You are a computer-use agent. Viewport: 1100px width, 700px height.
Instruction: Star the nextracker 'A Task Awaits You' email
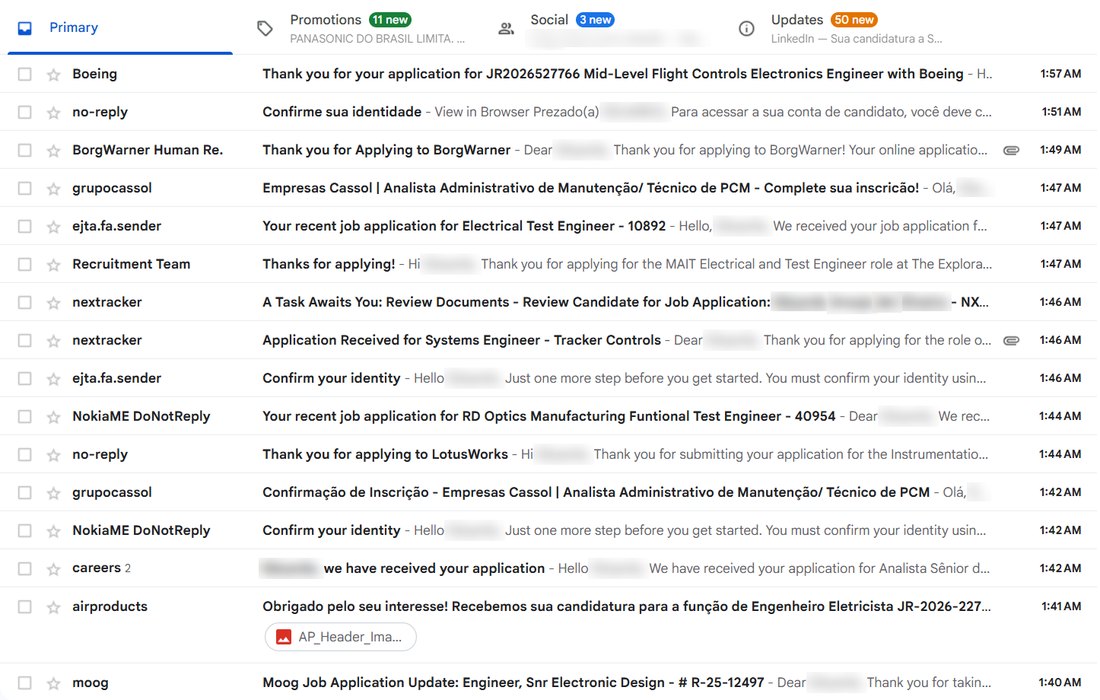pyautogui.click(x=53, y=302)
